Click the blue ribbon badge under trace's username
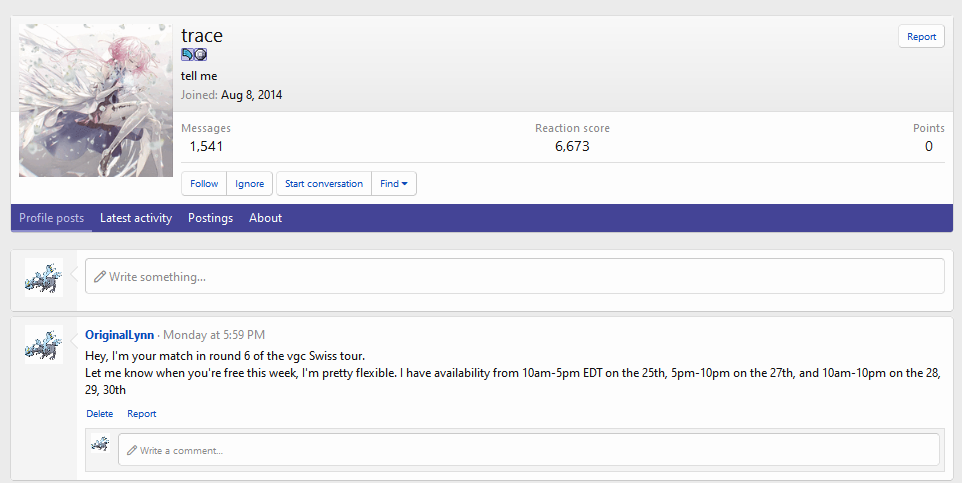 point(187,55)
